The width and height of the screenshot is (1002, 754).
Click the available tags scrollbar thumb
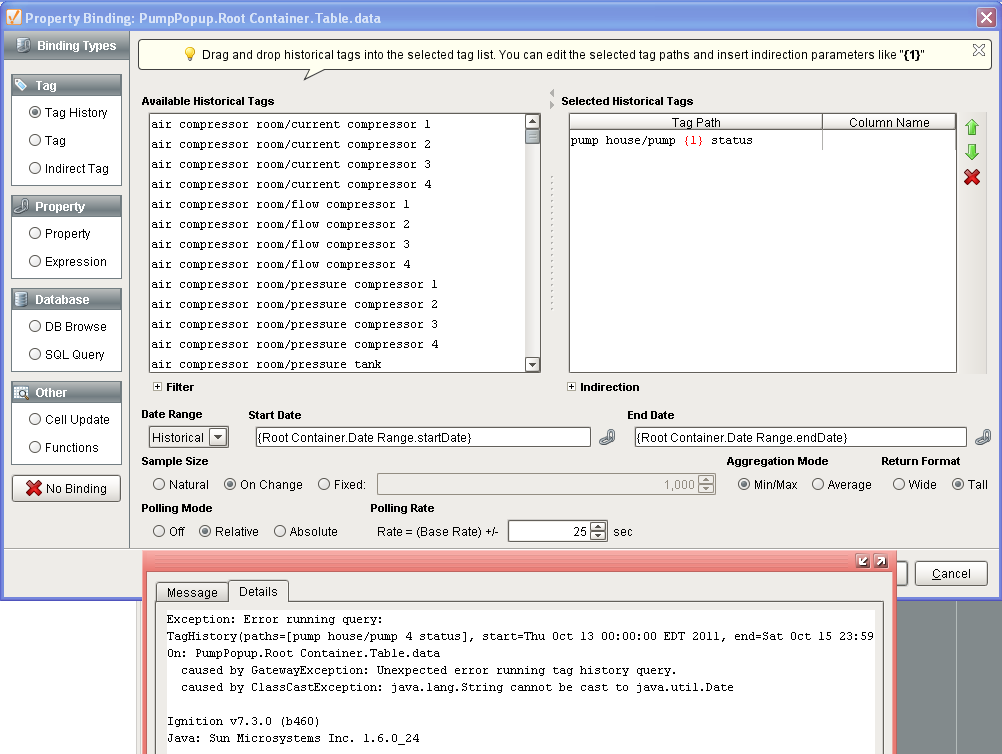pyautogui.click(x=532, y=136)
